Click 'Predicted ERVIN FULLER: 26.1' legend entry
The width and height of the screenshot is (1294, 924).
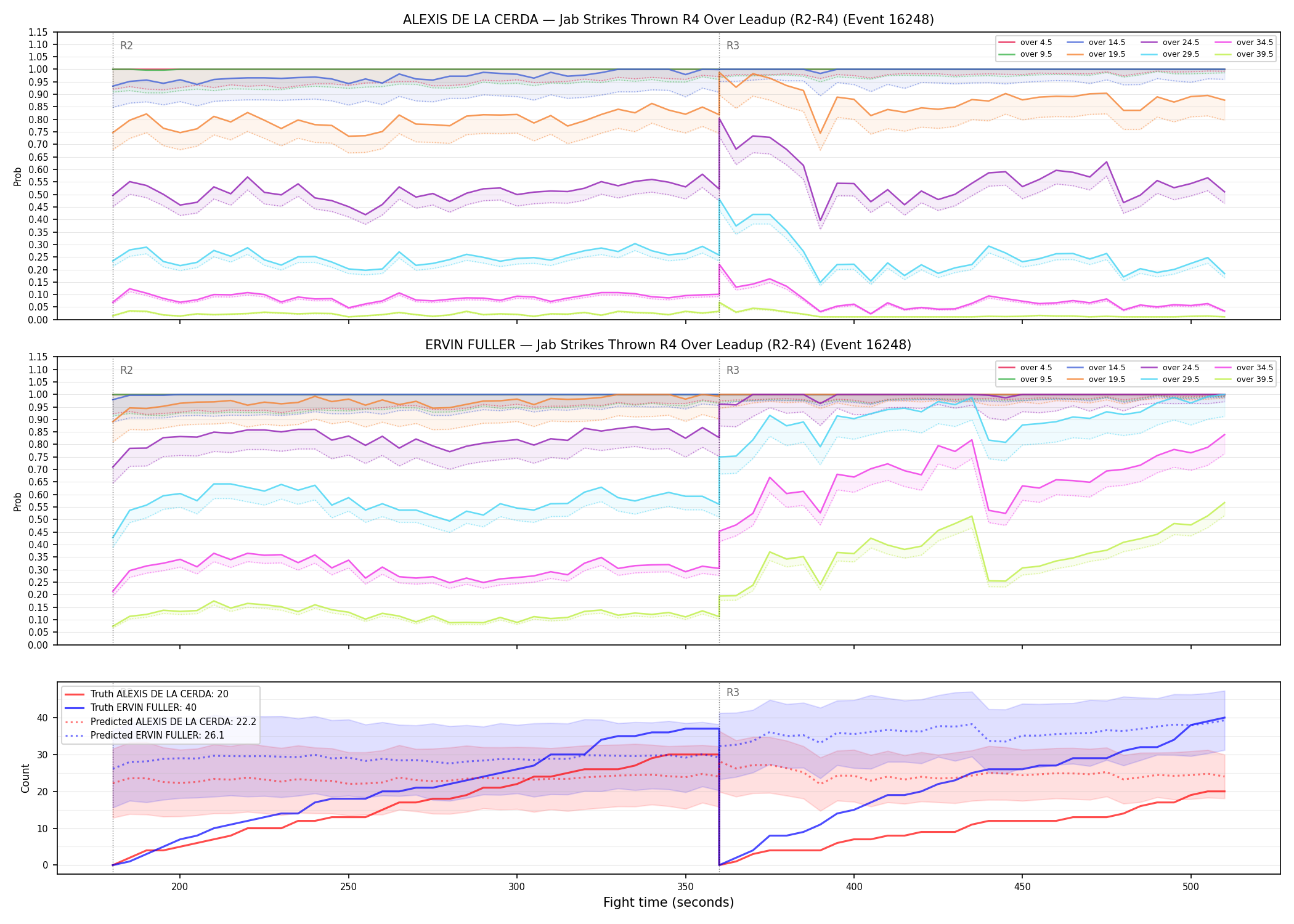(144, 736)
